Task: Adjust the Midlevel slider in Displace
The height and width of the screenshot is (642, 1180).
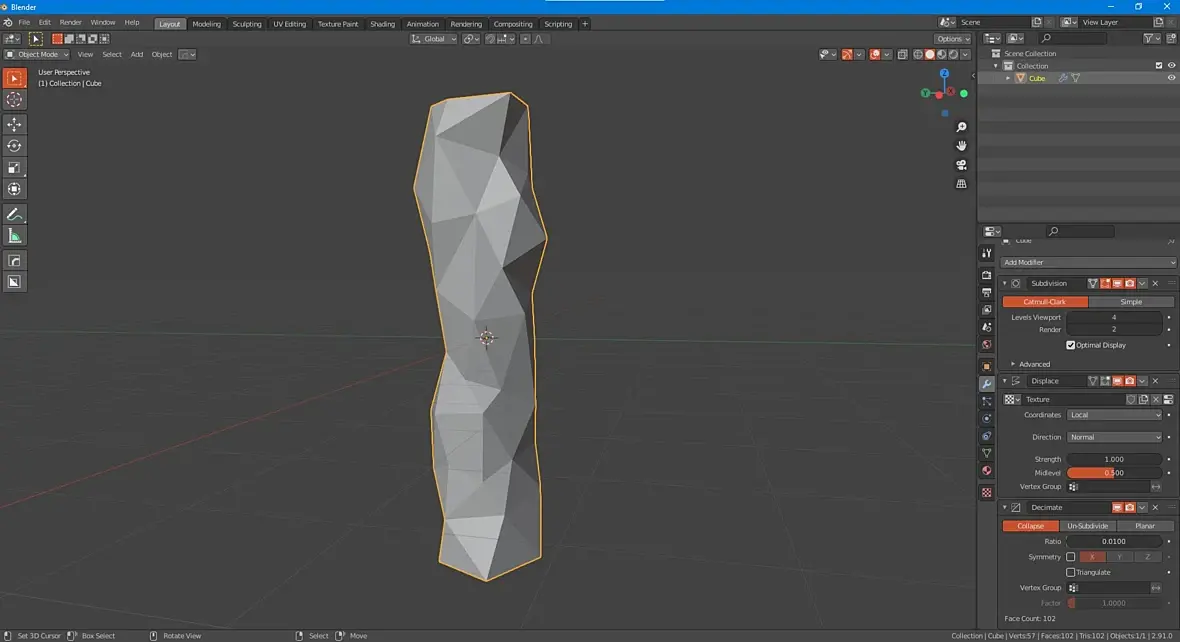Action: [x=1114, y=473]
